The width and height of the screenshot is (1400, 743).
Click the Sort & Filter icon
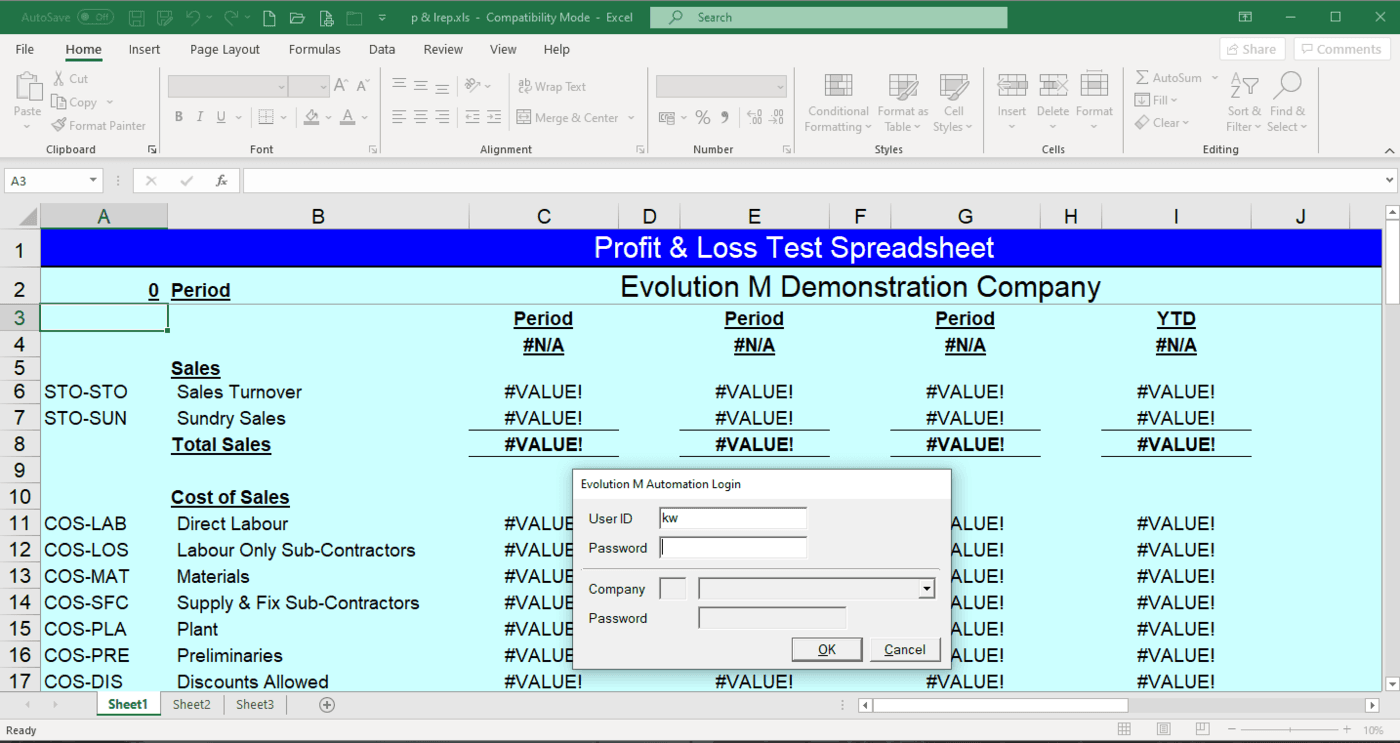pyautogui.click(x=1244, y=86)
